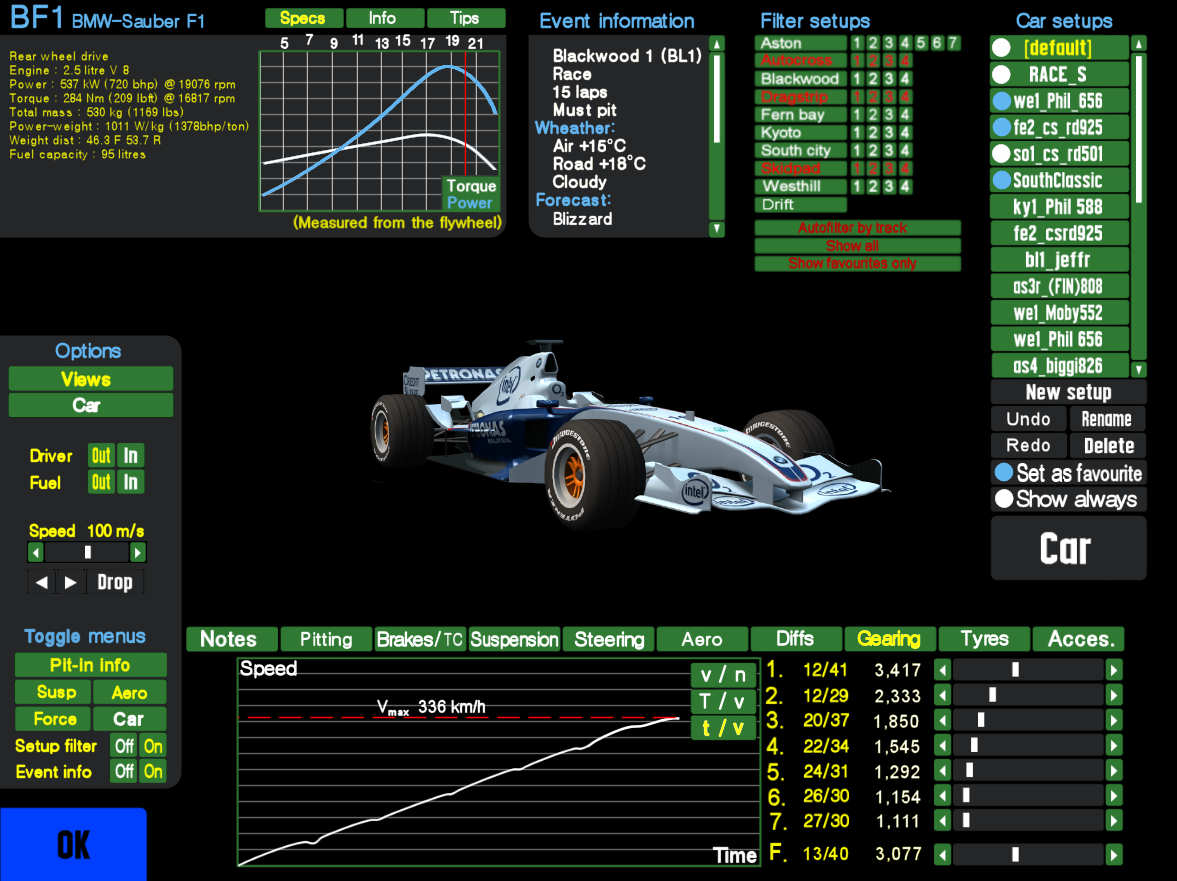This screenshot has height=881, width=1177.
Task: Click final drive ratio slider
Action: click(x=1028, y=854)
